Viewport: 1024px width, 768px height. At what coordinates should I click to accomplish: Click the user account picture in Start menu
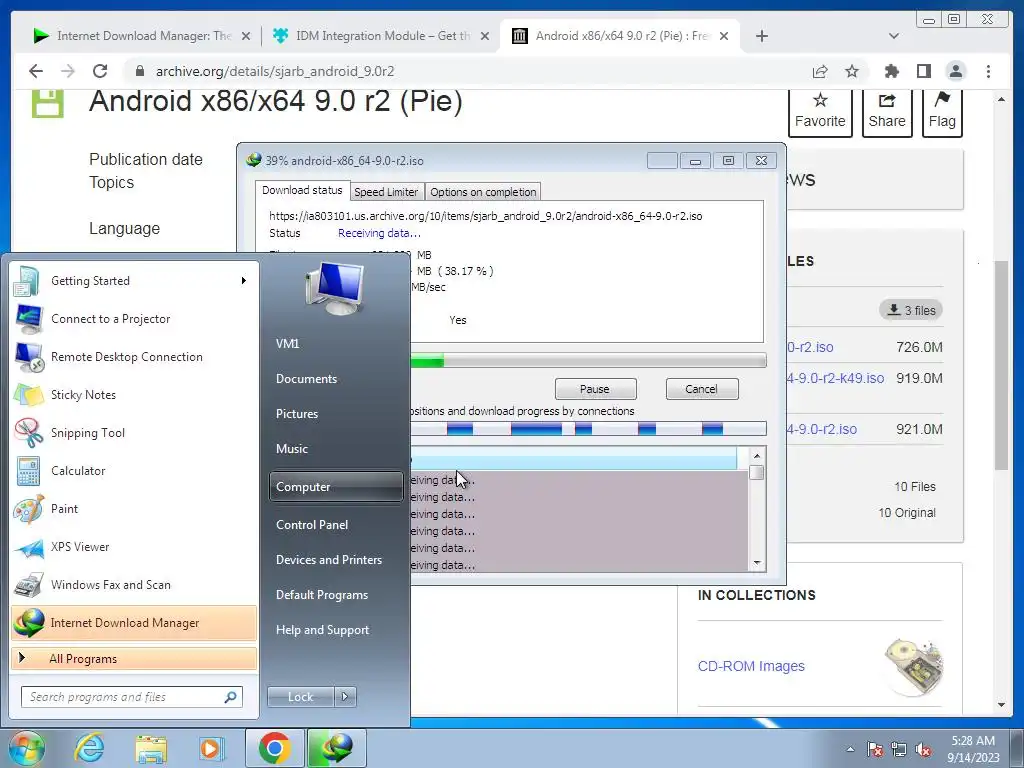tap(334, 288)
